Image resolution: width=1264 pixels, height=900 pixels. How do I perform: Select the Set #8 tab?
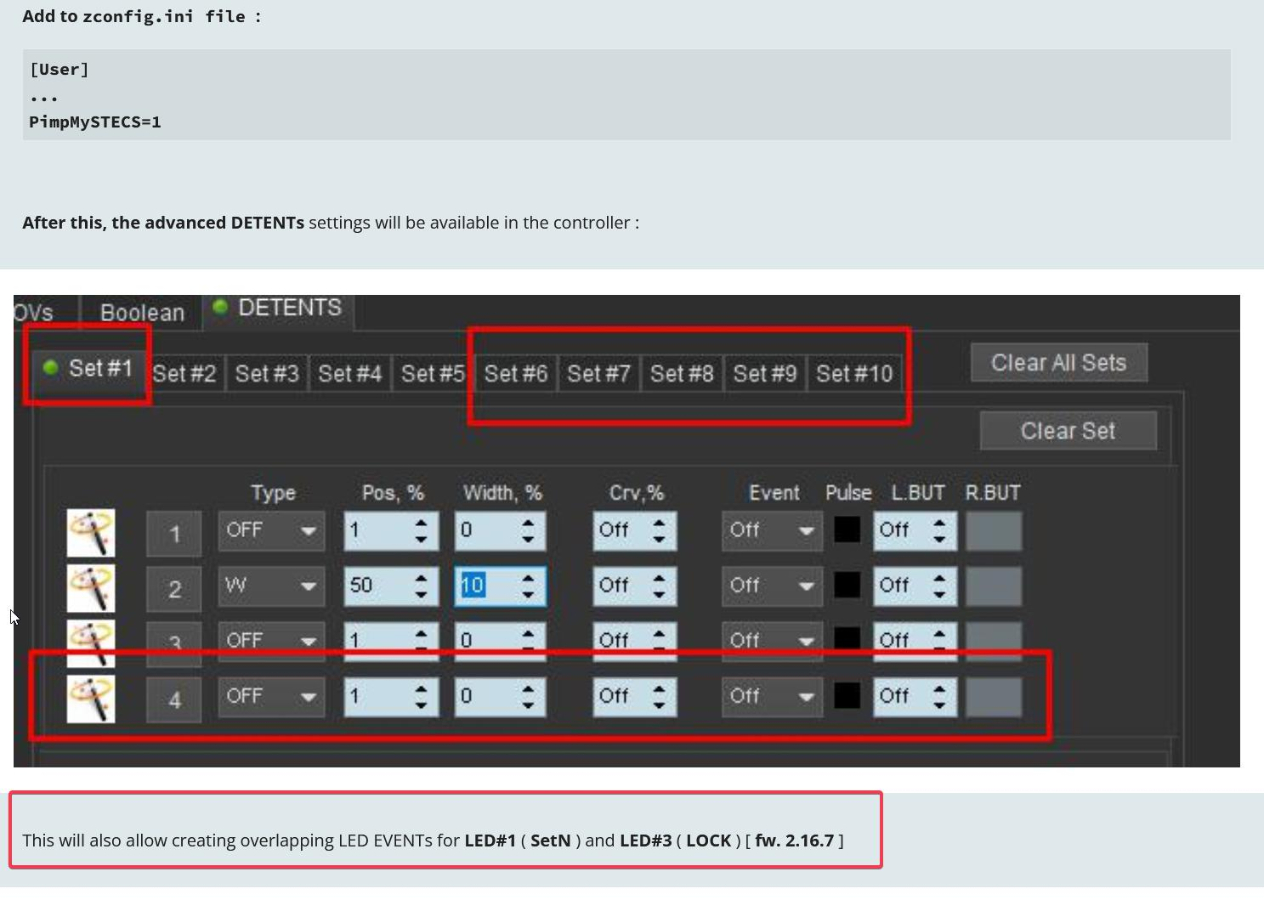point(682,373)
